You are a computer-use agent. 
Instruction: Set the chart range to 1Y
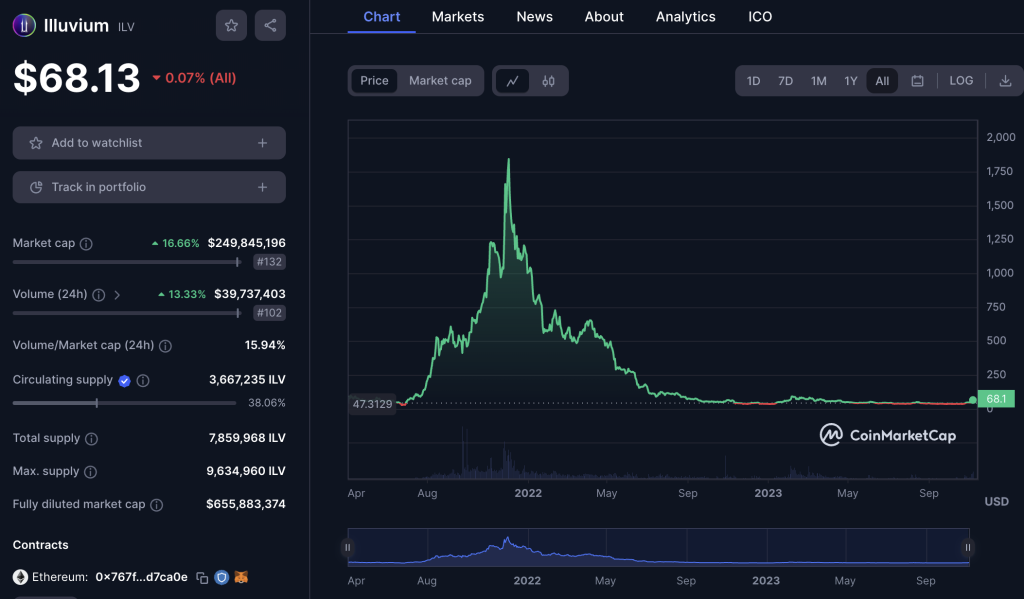tap(851, 81)
